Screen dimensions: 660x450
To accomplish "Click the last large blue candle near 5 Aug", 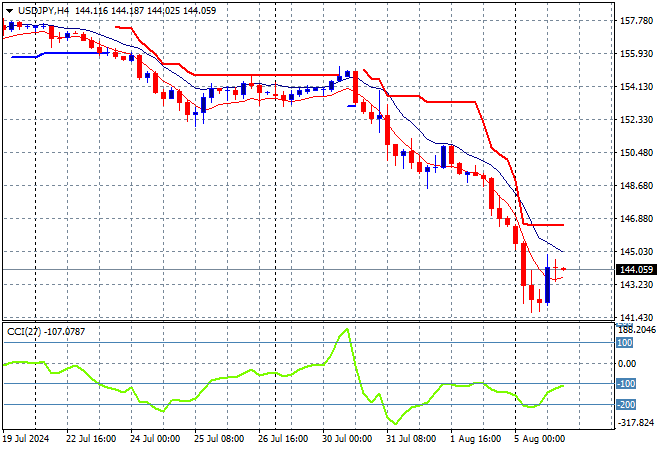I will (547, 283).
